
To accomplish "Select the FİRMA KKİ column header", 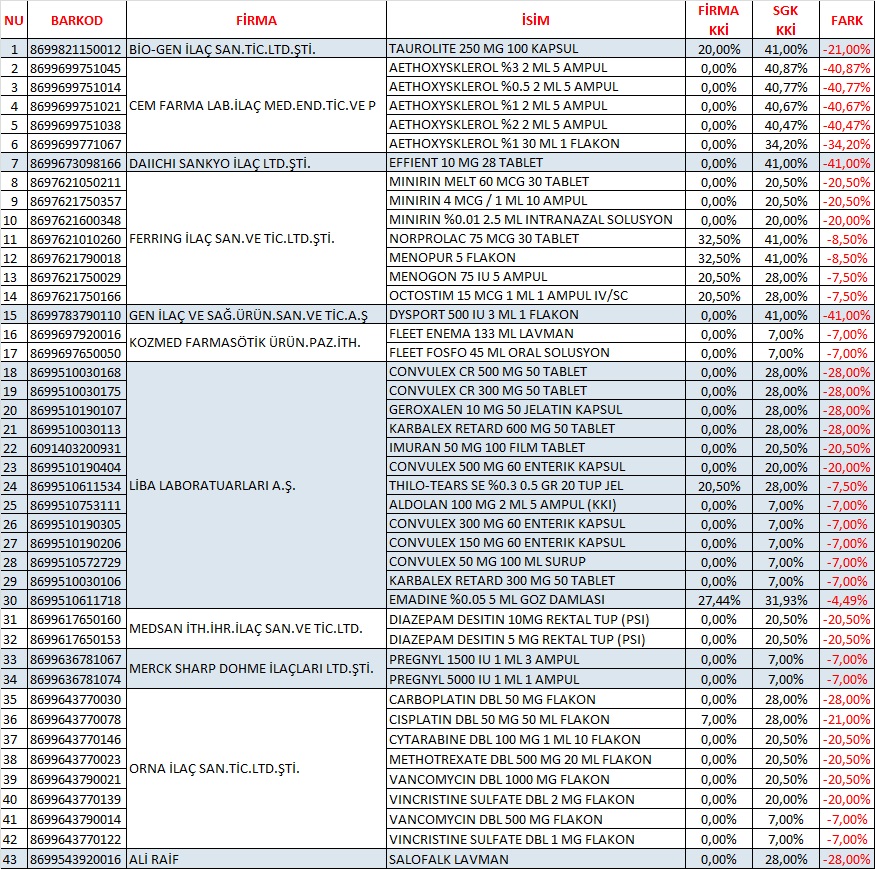I will (x=719, y=20).
